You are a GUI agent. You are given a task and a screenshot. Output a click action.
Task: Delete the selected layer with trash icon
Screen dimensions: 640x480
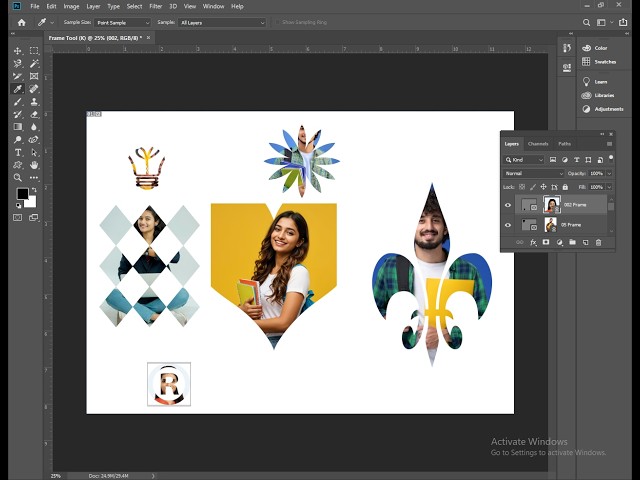pyautogui.click(x=598, y=242)
